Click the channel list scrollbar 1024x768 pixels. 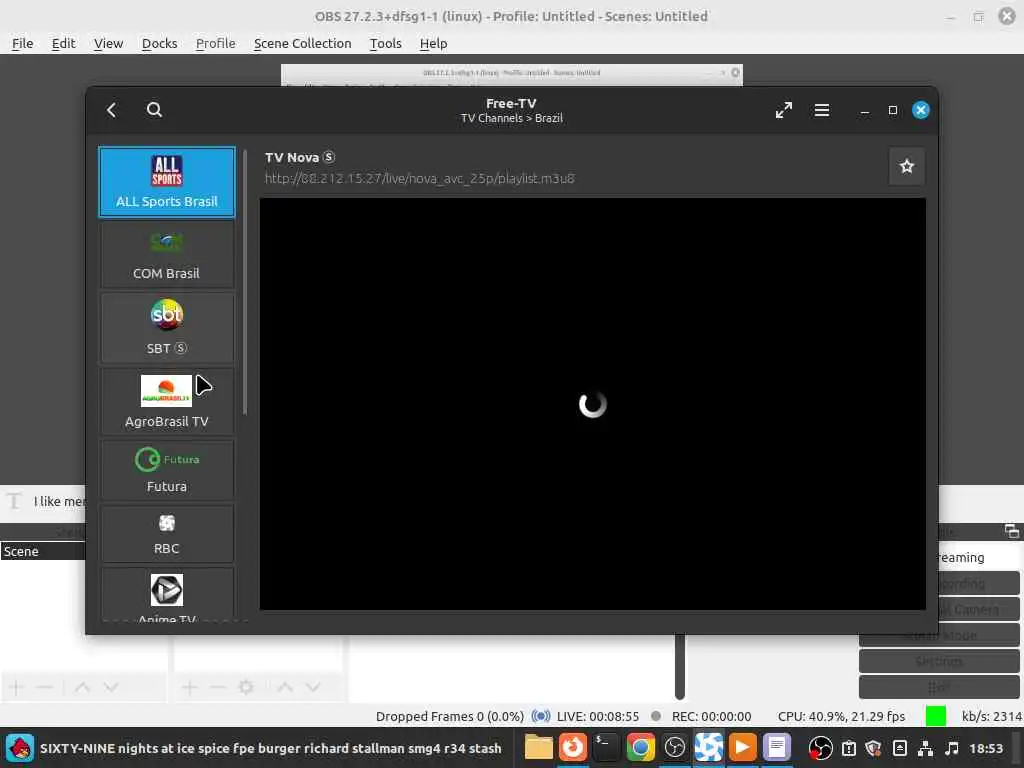245,282
